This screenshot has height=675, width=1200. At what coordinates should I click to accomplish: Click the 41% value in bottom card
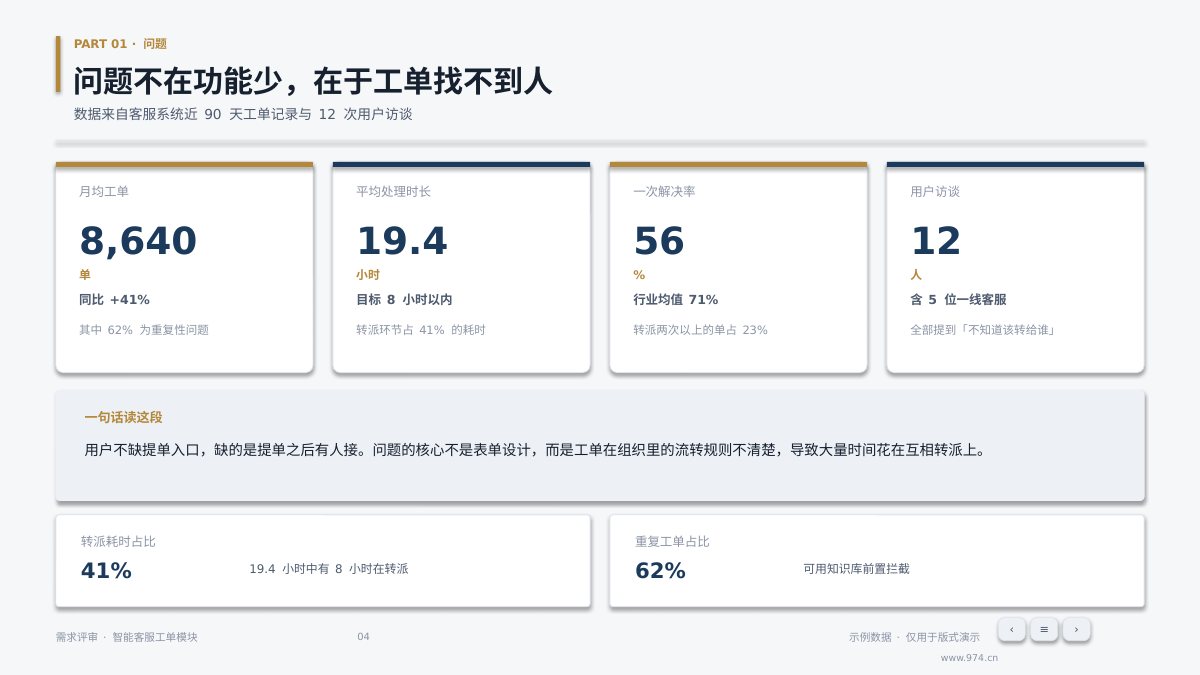tap(106, 571)
